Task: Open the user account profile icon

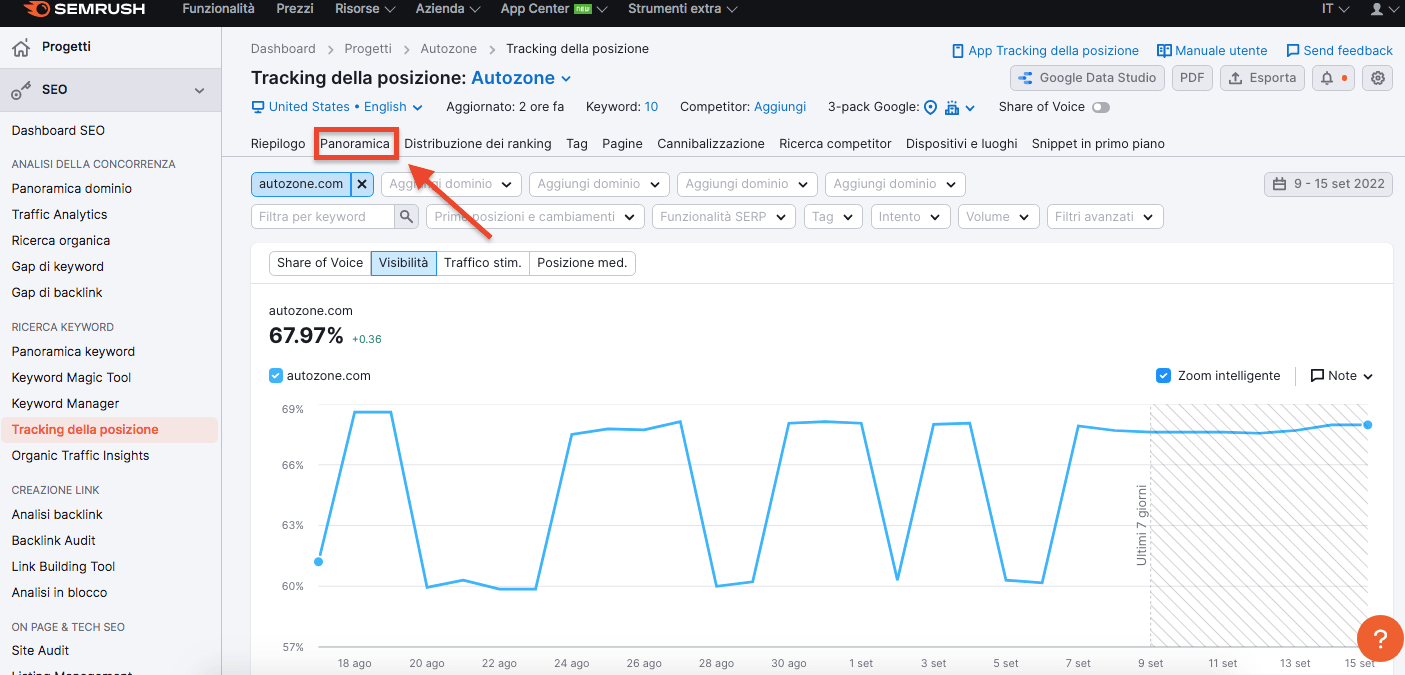Action: click(x=1377, y=9)
